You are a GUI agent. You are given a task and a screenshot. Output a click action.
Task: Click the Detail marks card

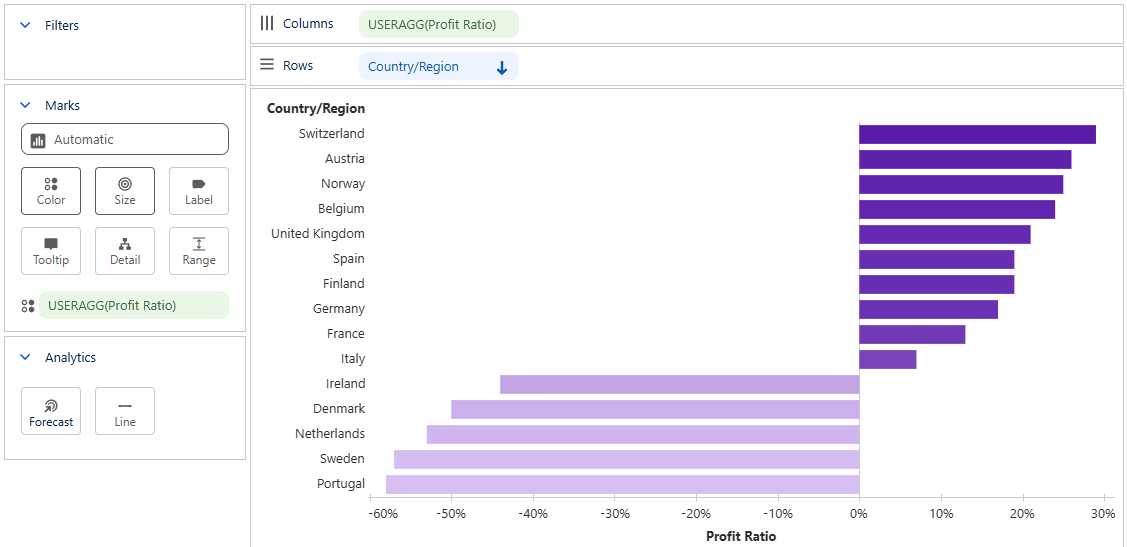click(x=125, y=250)
